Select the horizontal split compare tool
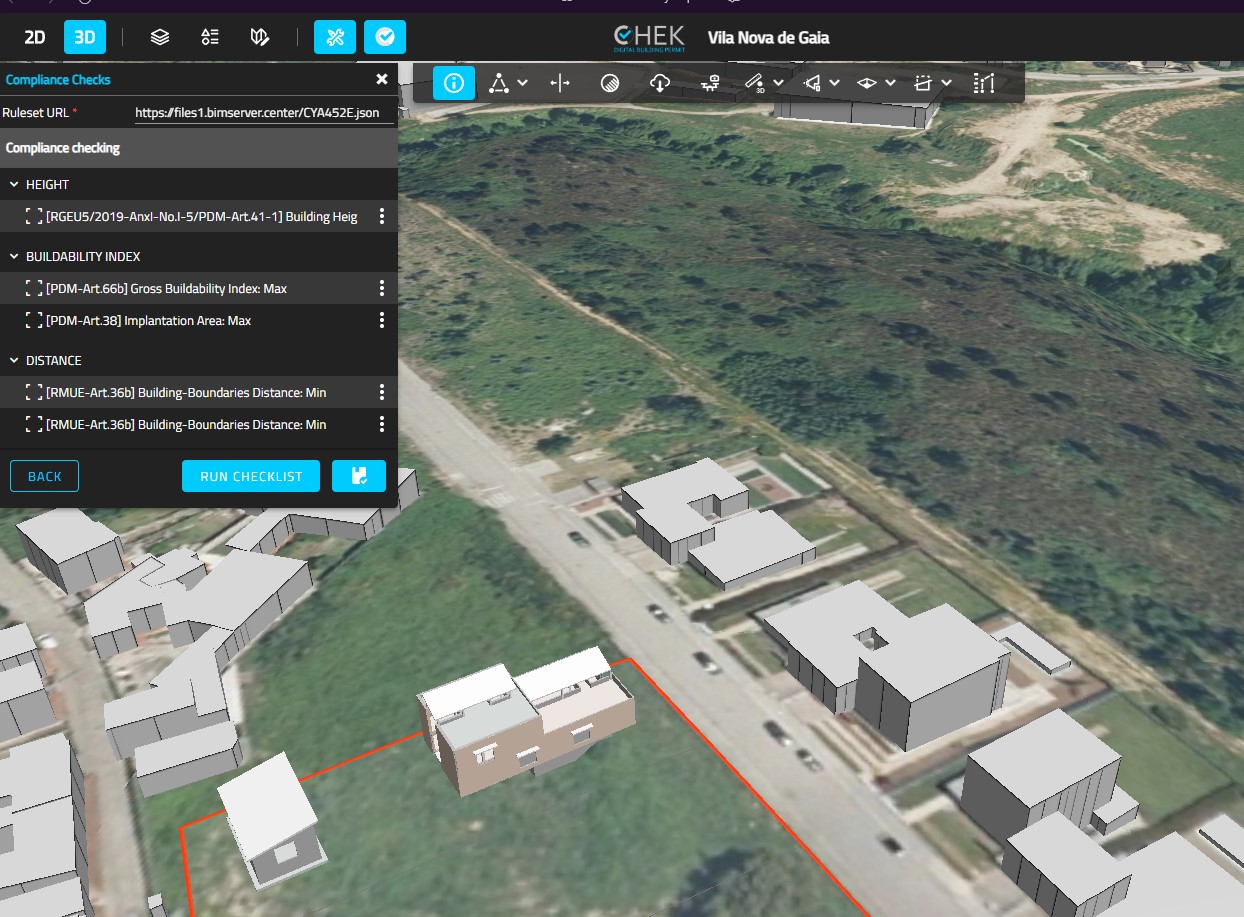The height and width of the screenshot is (917, 1244). [560, 83]
